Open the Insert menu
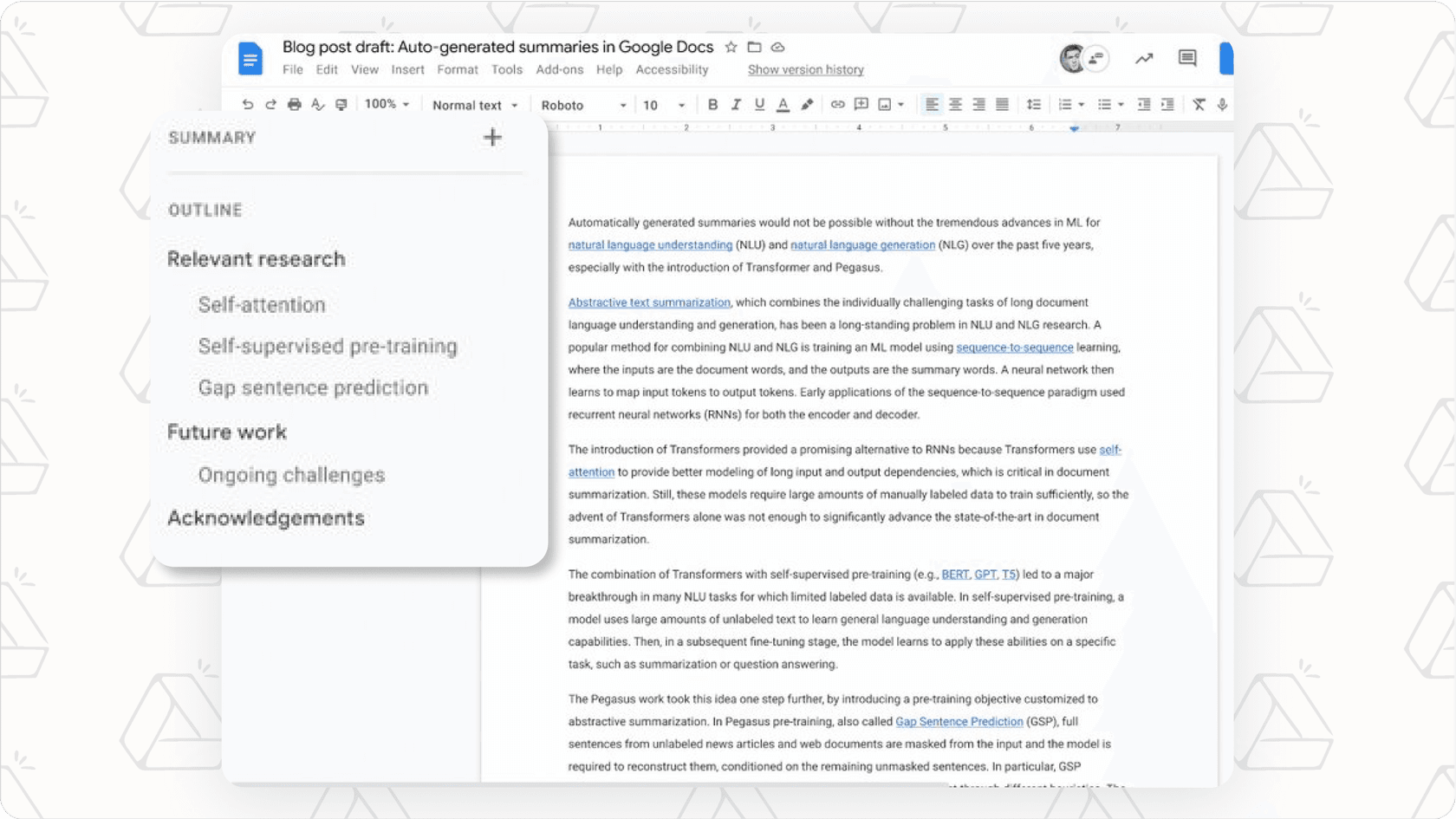This screenshot has height=819, width=1456. (407, 69)
